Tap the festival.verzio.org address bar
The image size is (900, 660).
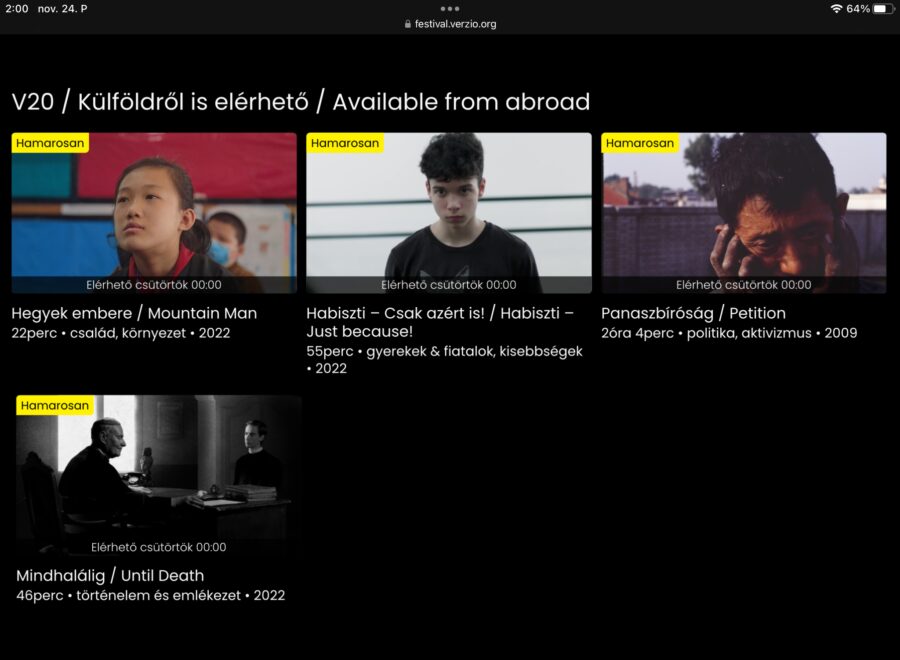(x=450, y=24)
